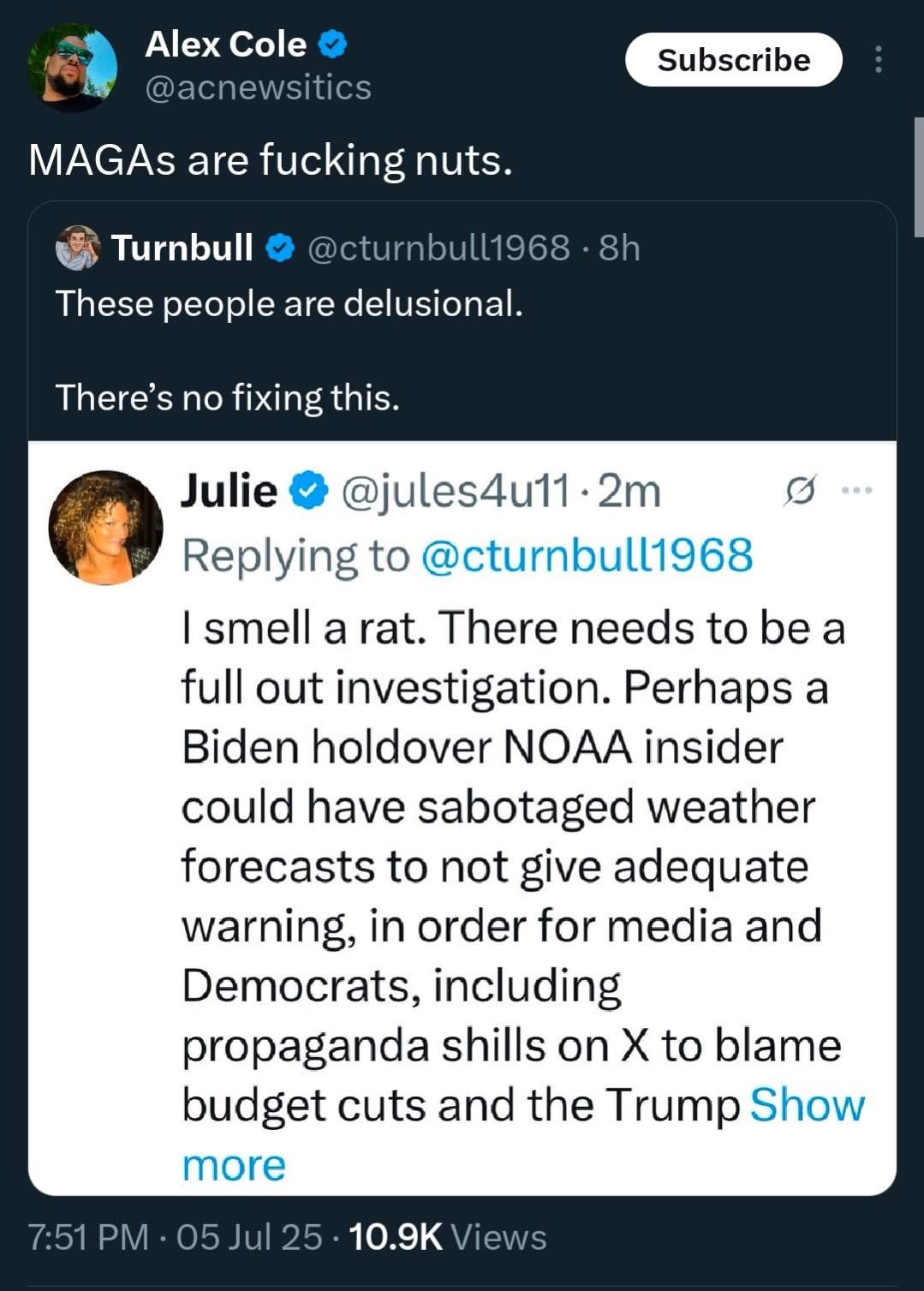
Task: Open the @jules4u11 handle
Action: (455, 492)
